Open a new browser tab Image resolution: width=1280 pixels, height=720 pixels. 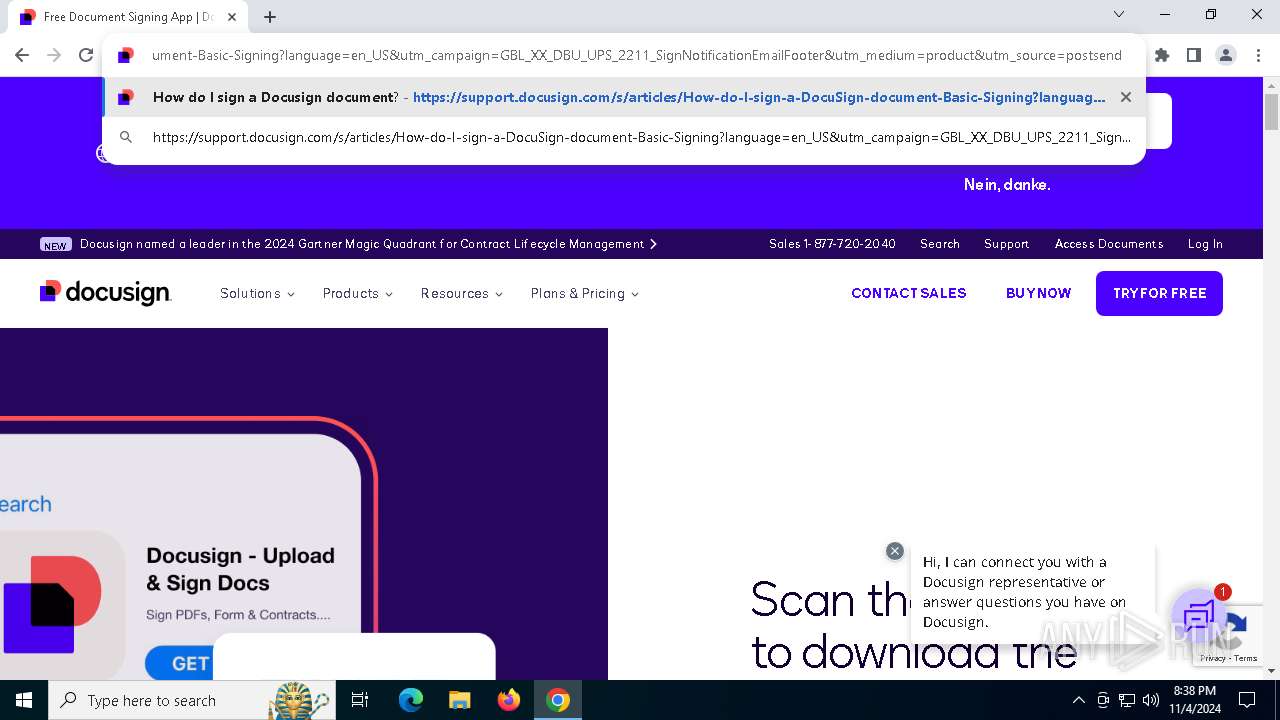[x=270, y=17]
